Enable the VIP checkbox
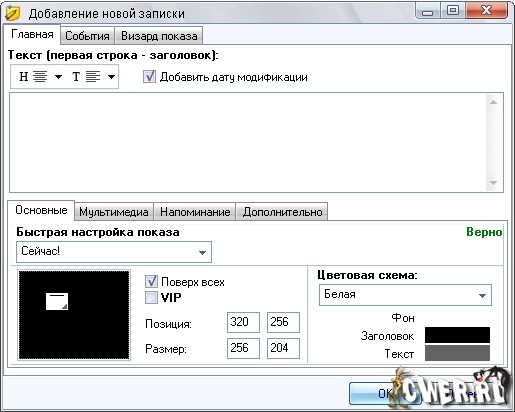 click(151, 297)
